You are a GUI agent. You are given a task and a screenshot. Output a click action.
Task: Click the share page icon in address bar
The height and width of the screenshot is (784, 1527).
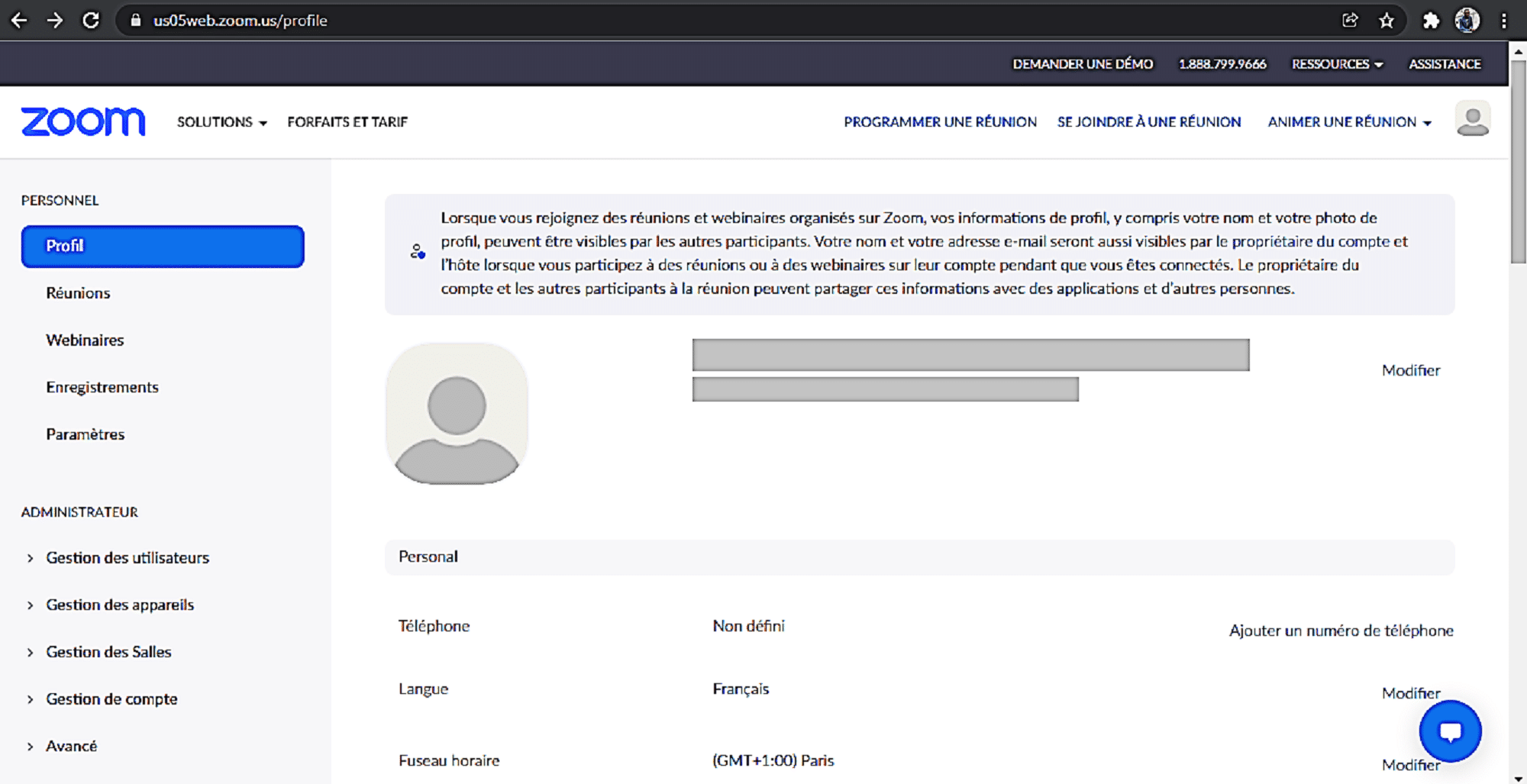pyautogui.click(x=1350, y=21)
